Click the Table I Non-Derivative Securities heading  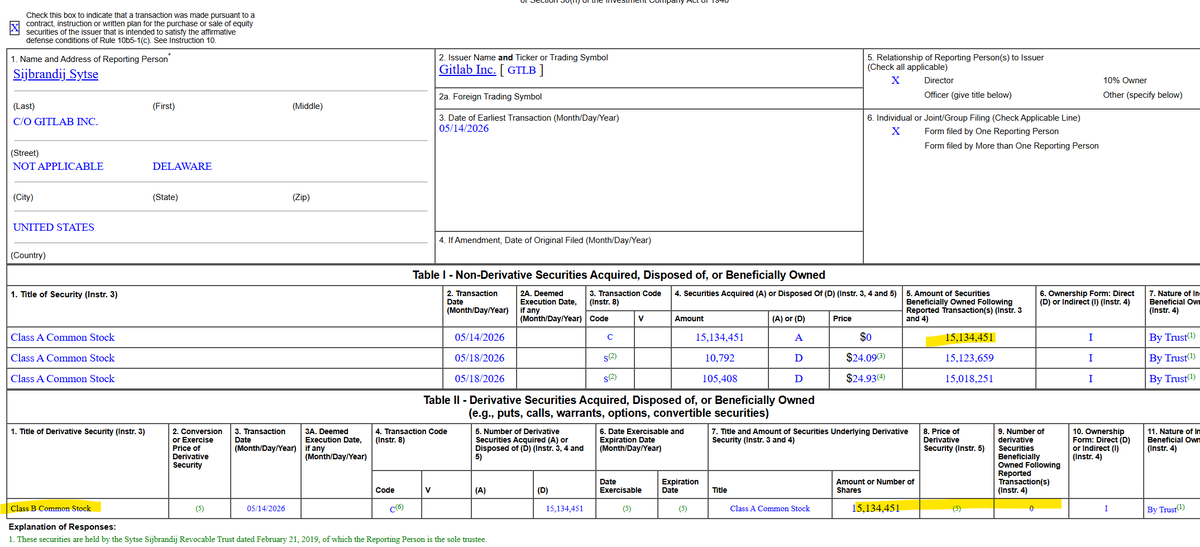click(x=619, y=275)
